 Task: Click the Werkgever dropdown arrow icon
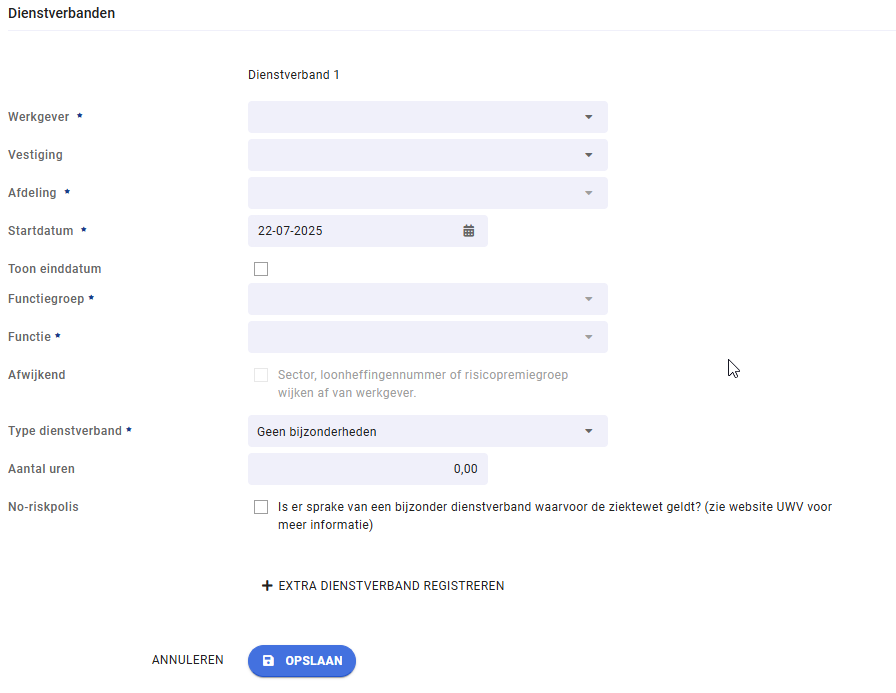click(x=589, y=117)
